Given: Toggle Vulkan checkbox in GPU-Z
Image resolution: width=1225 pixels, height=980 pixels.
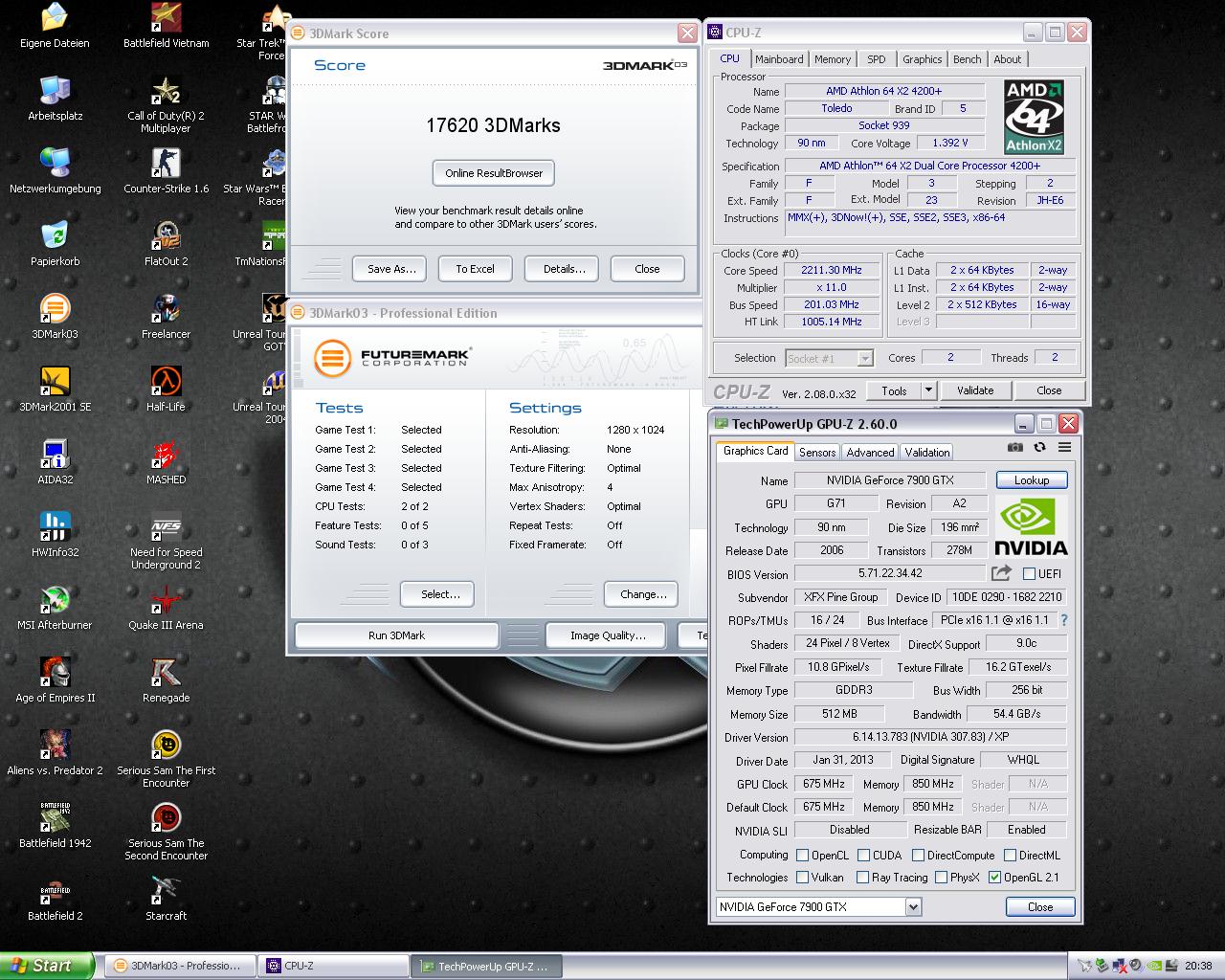Looking at the screenshot, I should [802, 877].
